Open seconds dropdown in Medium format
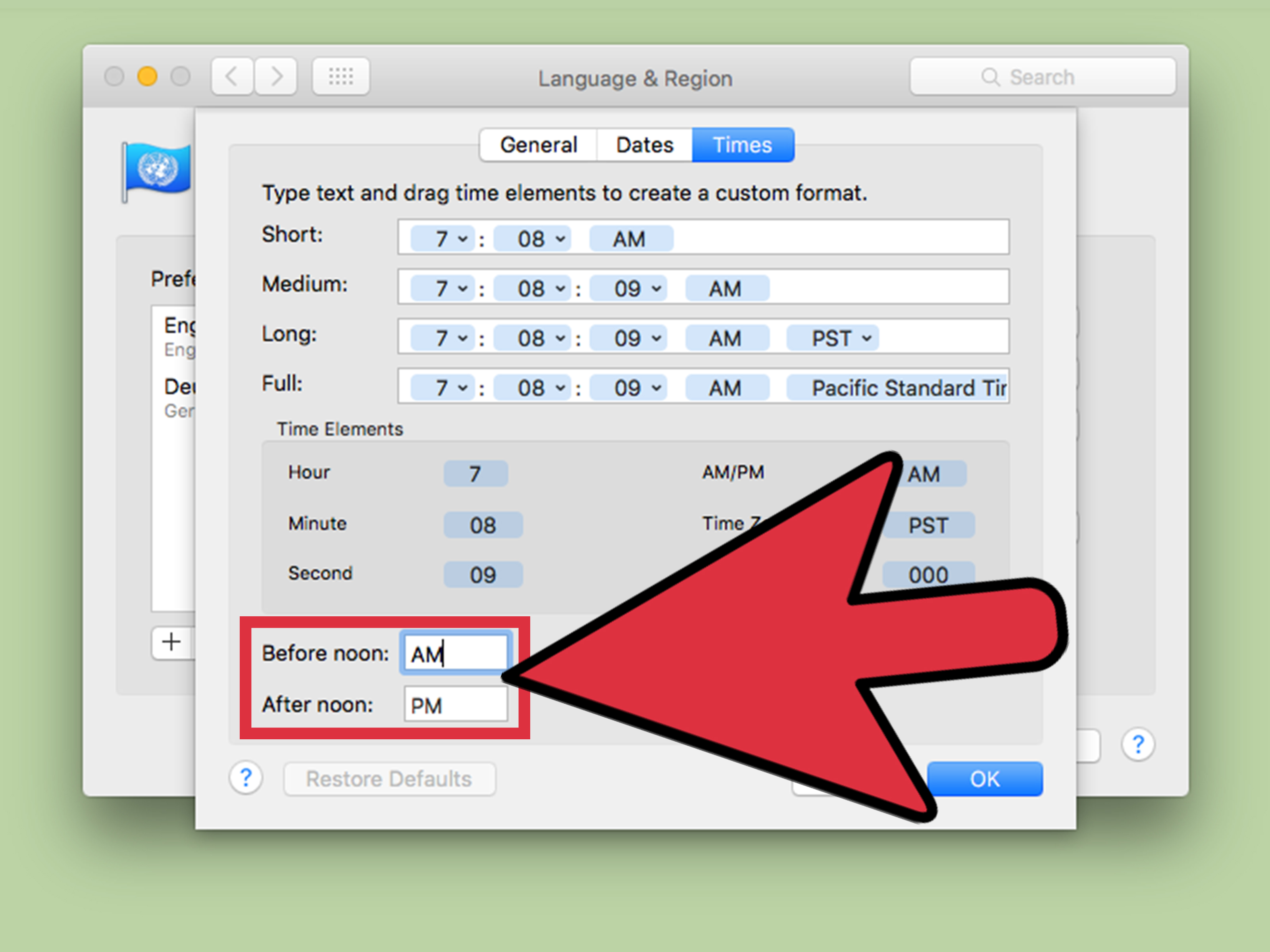 (x=629, y=288)
